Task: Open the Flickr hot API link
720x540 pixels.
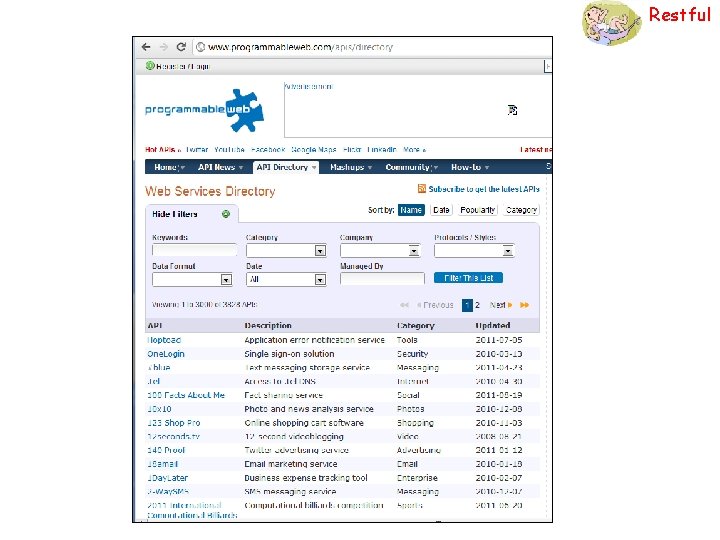Action: point(352,150)
